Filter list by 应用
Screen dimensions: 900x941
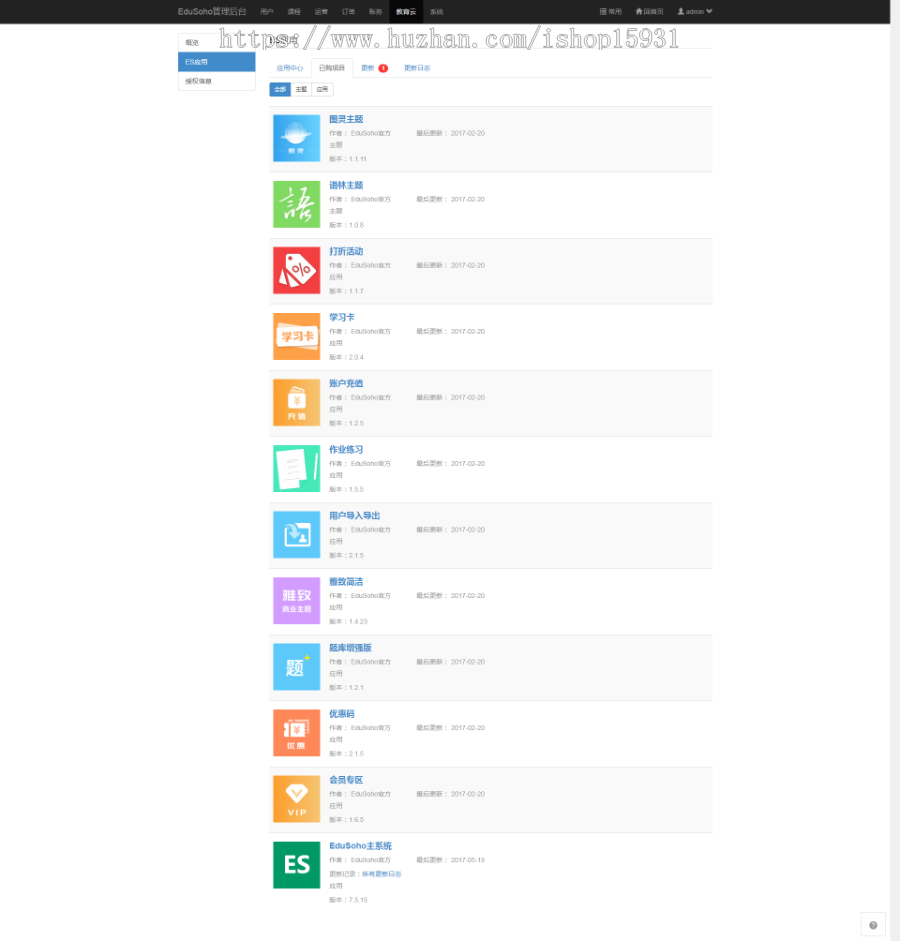tap(322, 89)
